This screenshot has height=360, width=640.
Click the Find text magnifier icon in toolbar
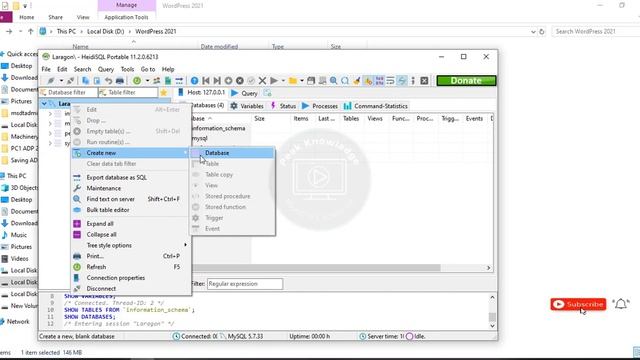tap(333, 81)
